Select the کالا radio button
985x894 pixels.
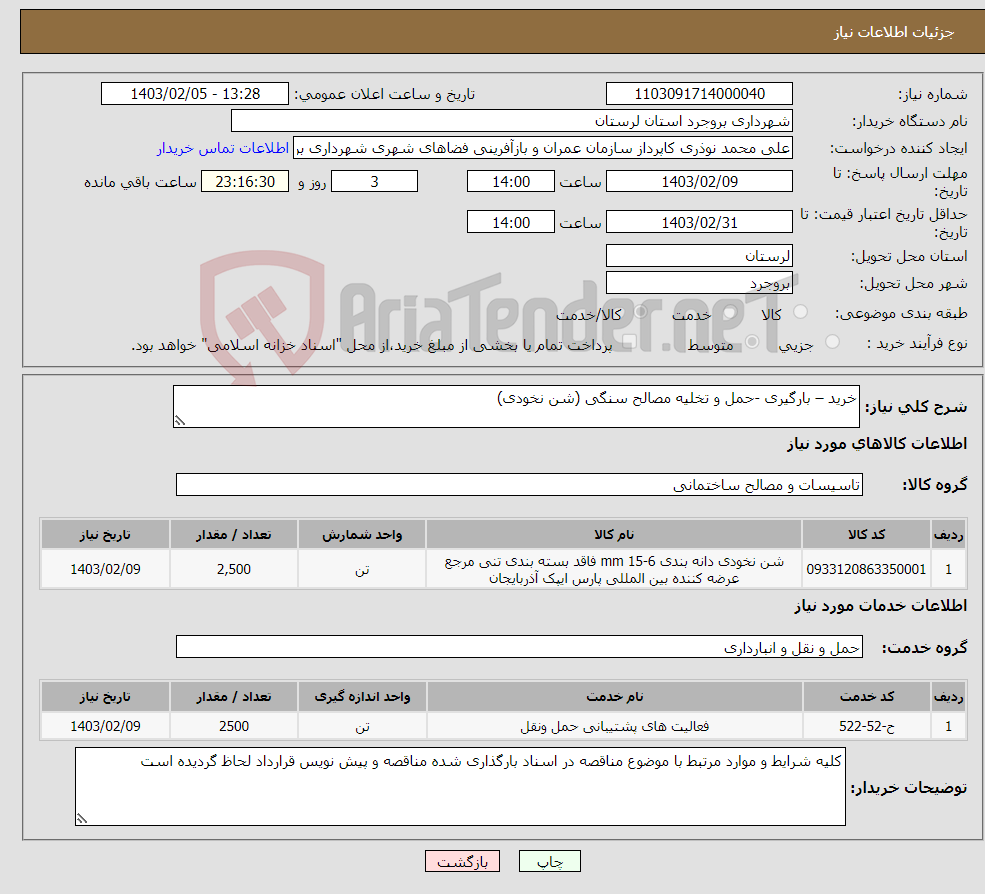point(800,312)
